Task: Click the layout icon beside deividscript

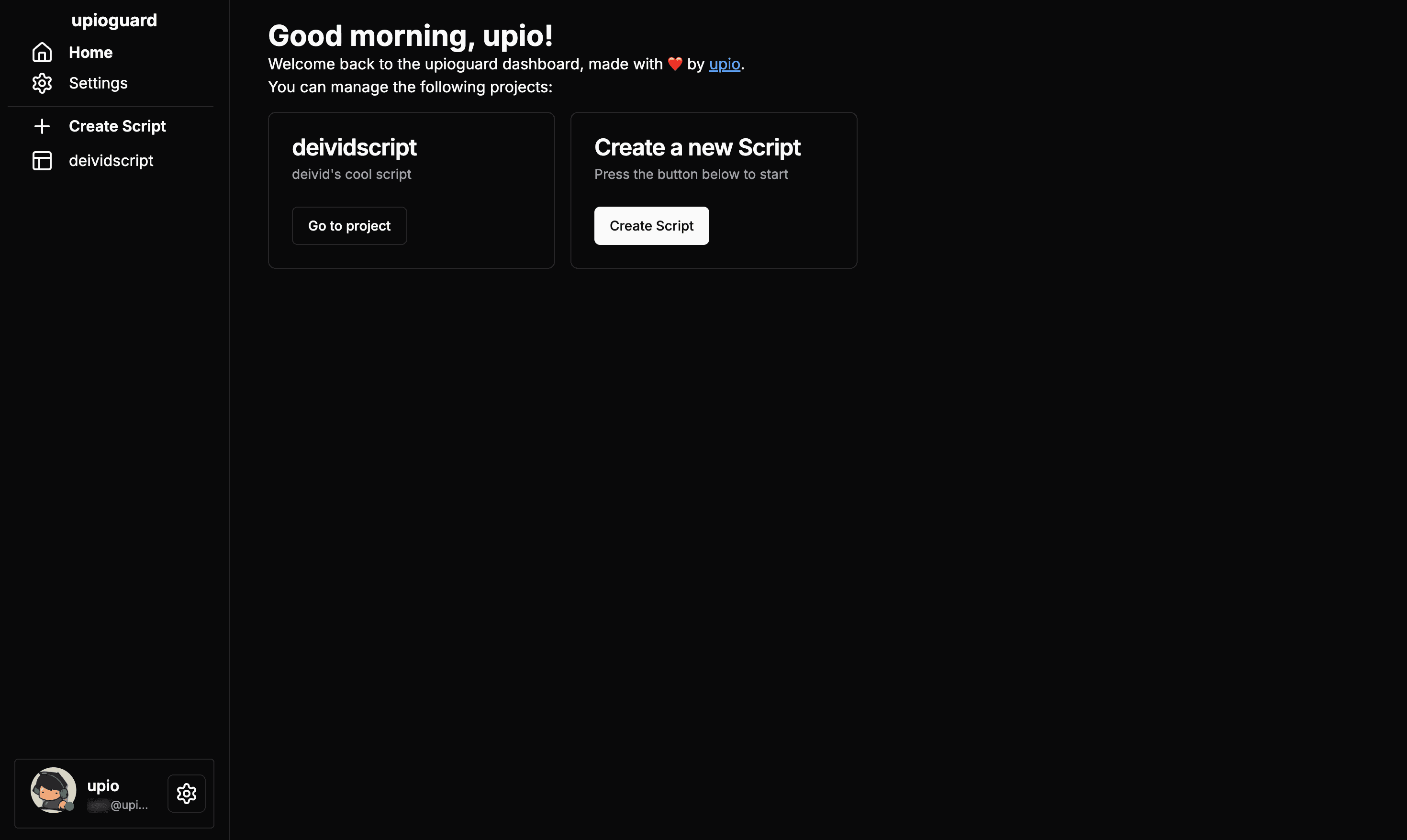Action: (x=42, y=161)
